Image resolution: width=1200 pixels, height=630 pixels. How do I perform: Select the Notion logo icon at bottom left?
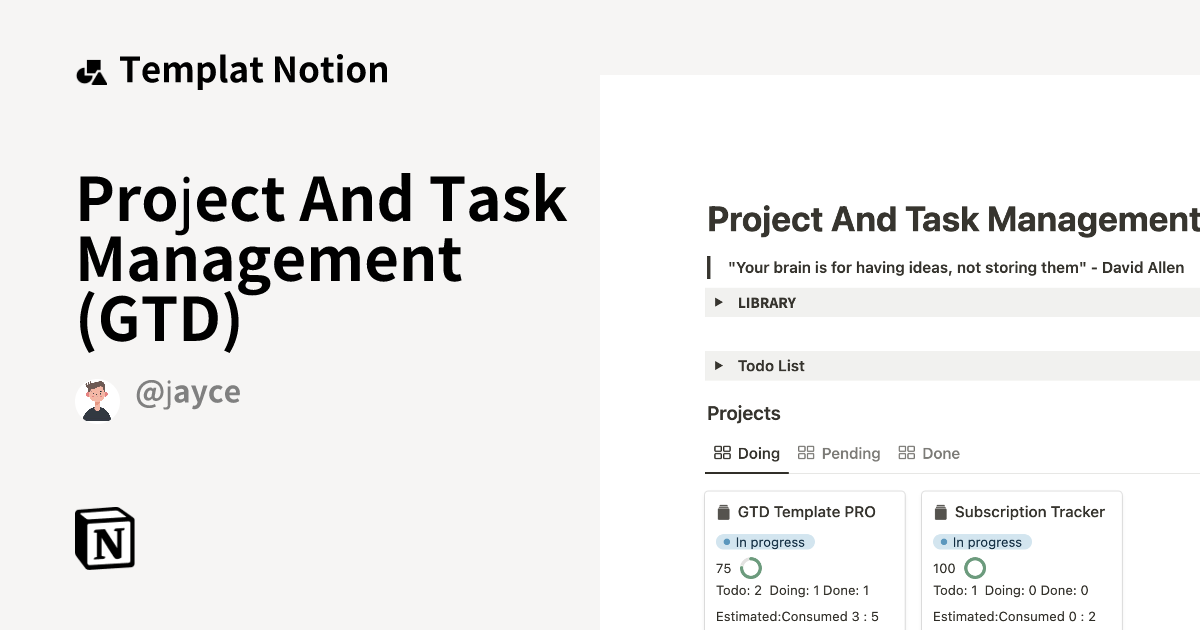[x=104, y=538]
